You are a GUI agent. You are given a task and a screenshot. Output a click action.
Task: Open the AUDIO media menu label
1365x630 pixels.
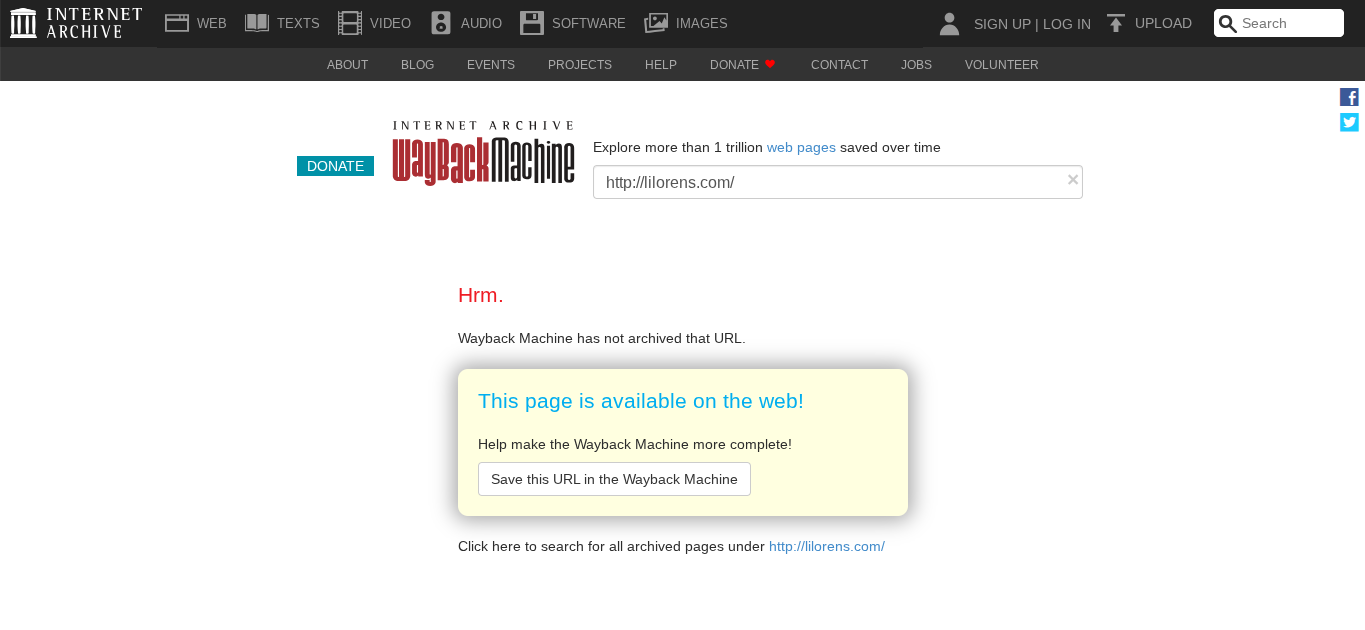coord(481,23)
